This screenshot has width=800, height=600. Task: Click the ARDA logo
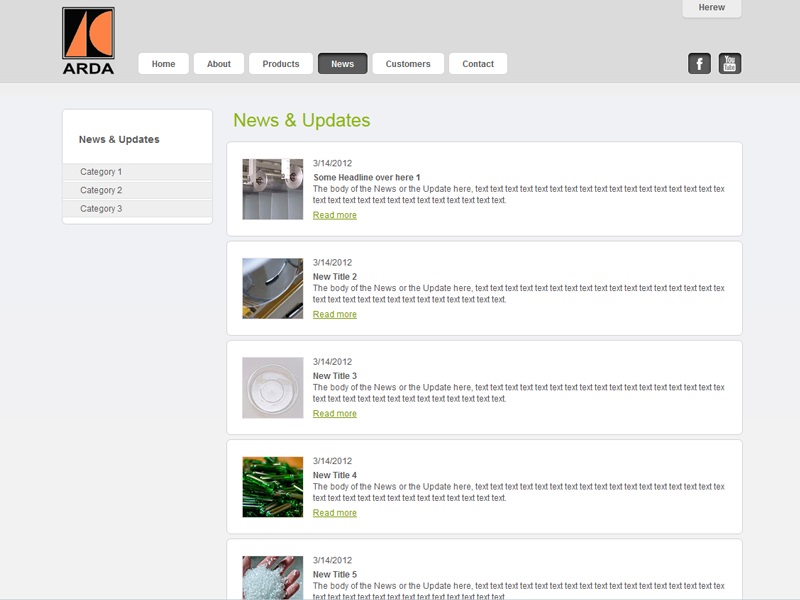(x=88, y=41)
